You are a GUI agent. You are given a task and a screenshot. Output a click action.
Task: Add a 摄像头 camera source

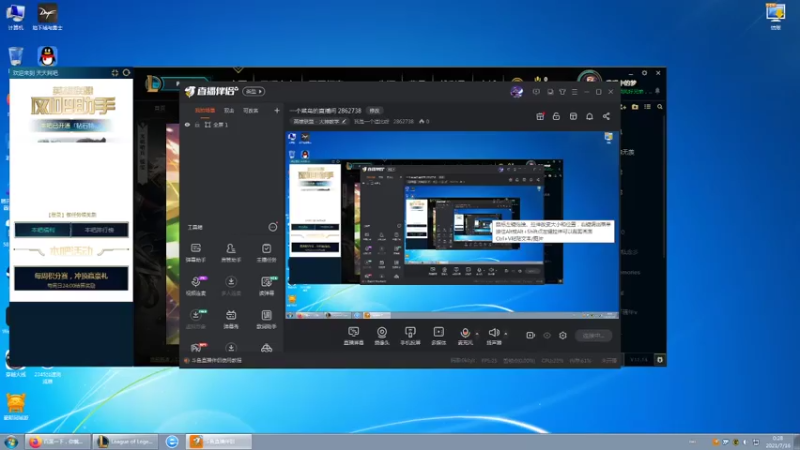pos(382,336)
